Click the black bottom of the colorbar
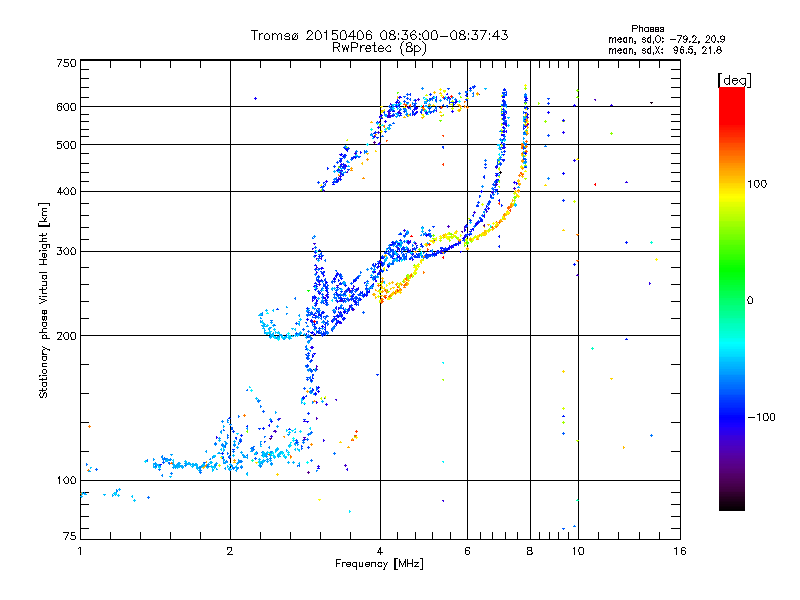The width and height of the screenshot is (800, 600). pos(732,503)
